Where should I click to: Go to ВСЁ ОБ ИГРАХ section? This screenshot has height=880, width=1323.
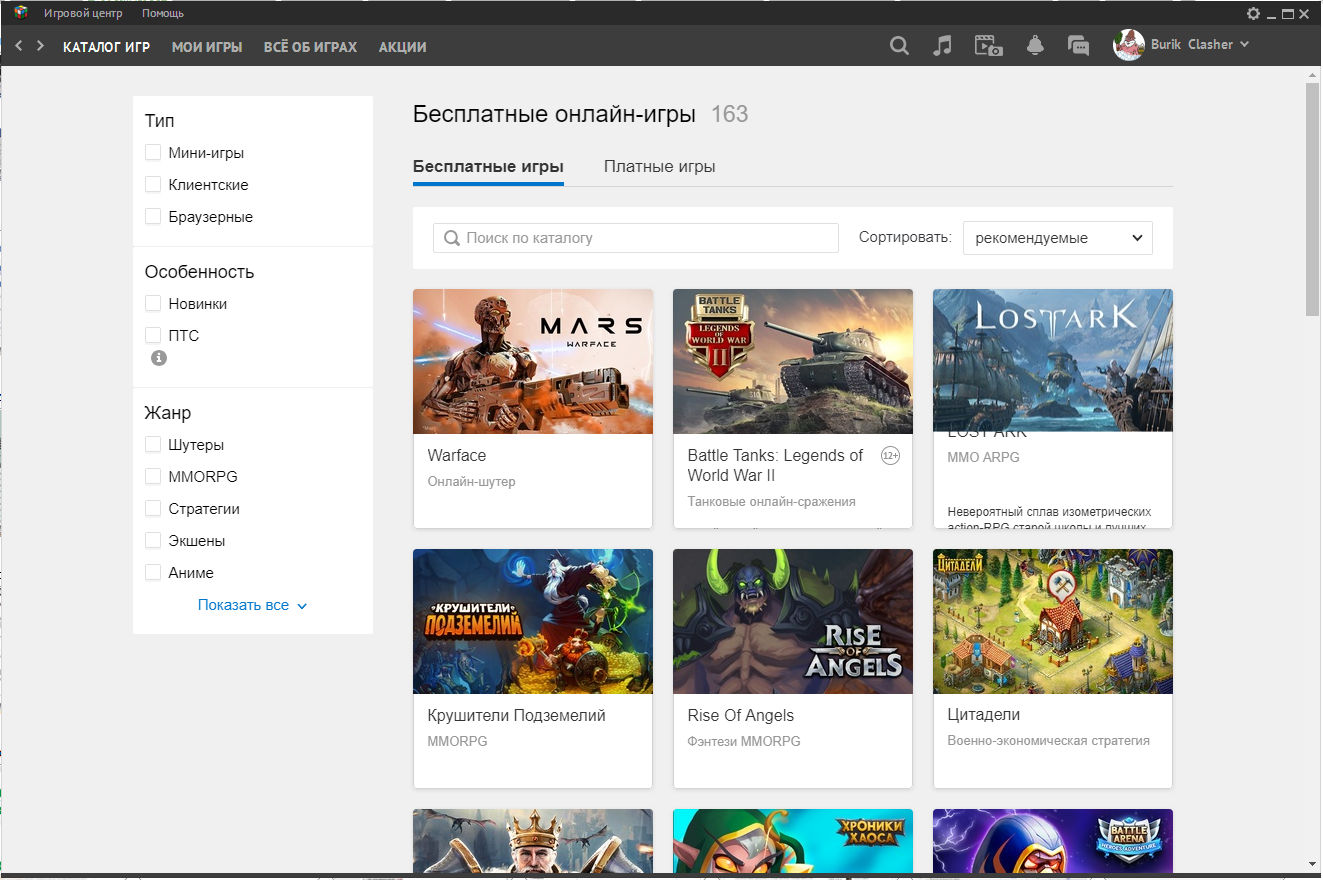310,46
